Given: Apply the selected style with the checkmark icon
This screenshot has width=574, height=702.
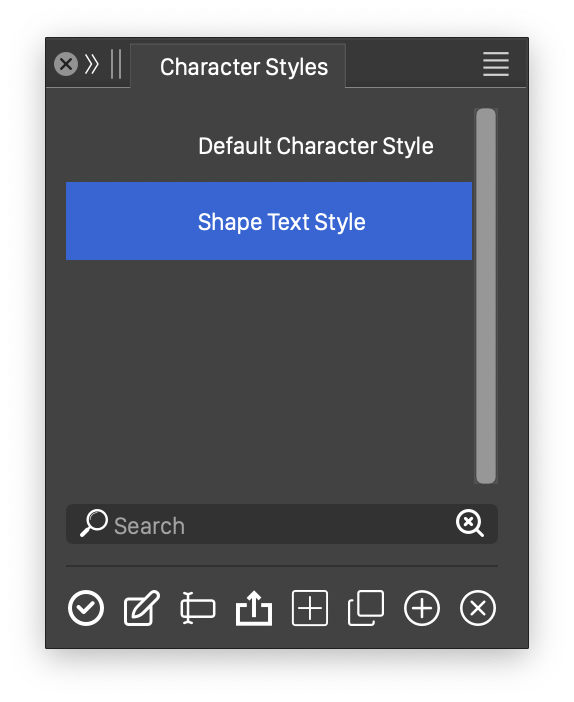Looking at the screenshot, I should [x=86, y=608].
